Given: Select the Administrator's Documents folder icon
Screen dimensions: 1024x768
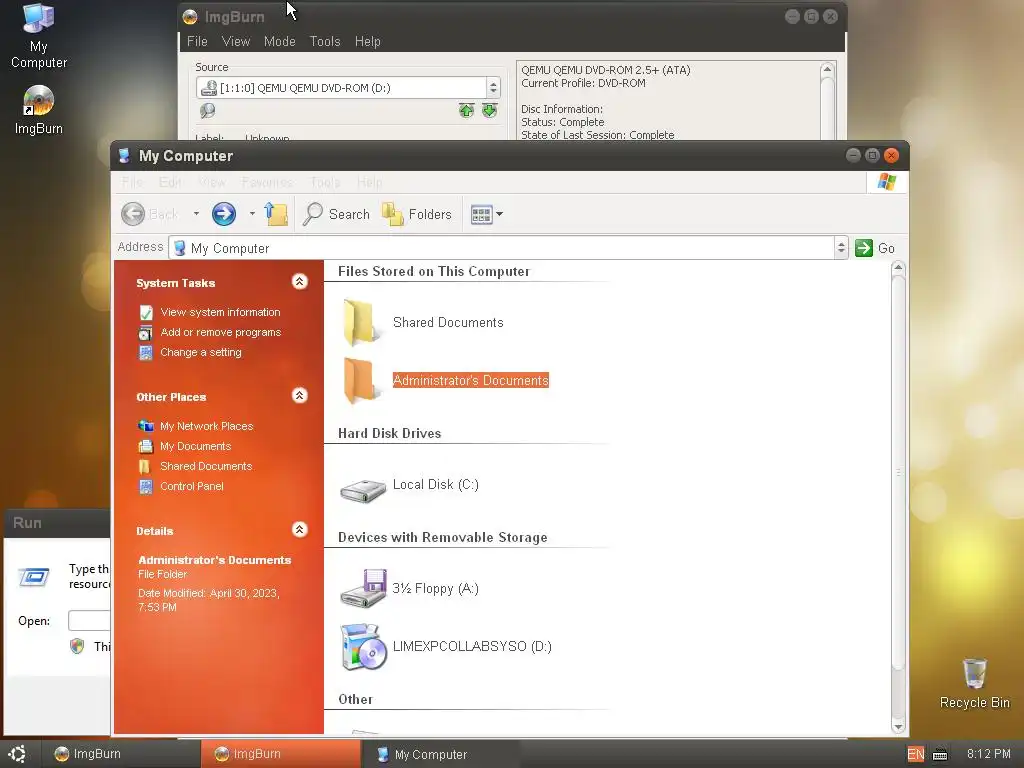Looking at the screenshot, I should coord(361,380).
